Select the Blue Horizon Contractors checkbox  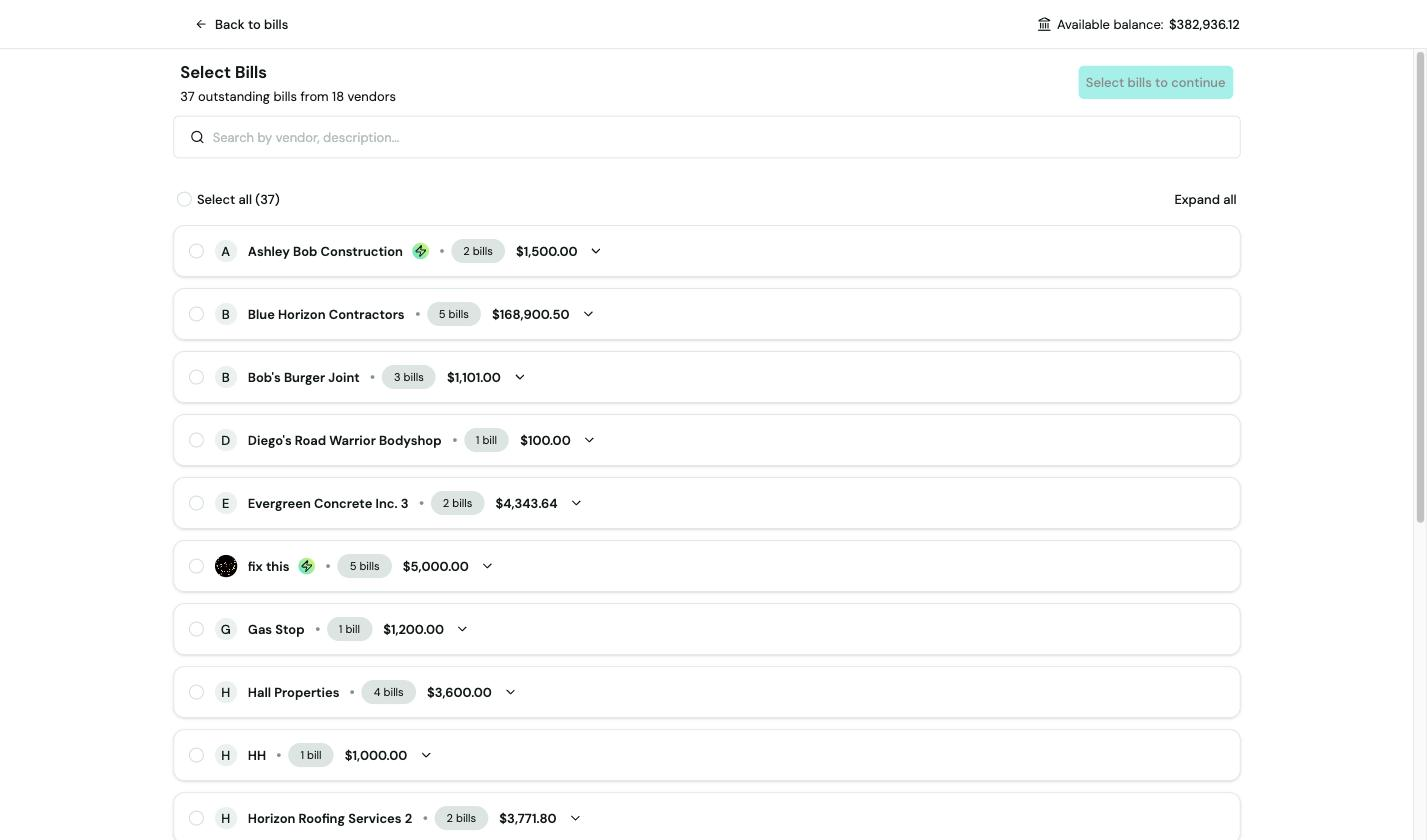(x=196, y=314)
